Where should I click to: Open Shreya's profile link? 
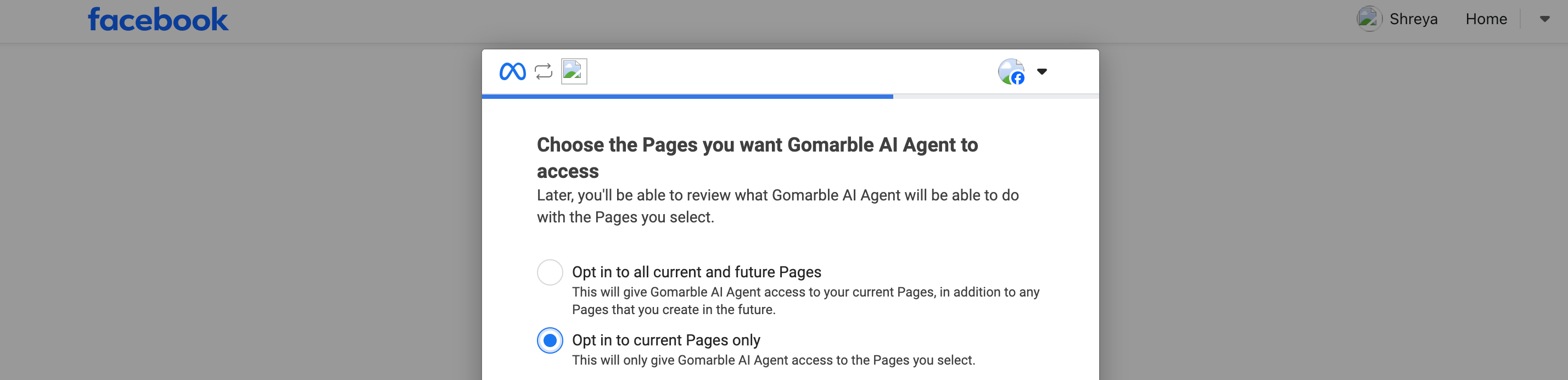pos(1413,19)
